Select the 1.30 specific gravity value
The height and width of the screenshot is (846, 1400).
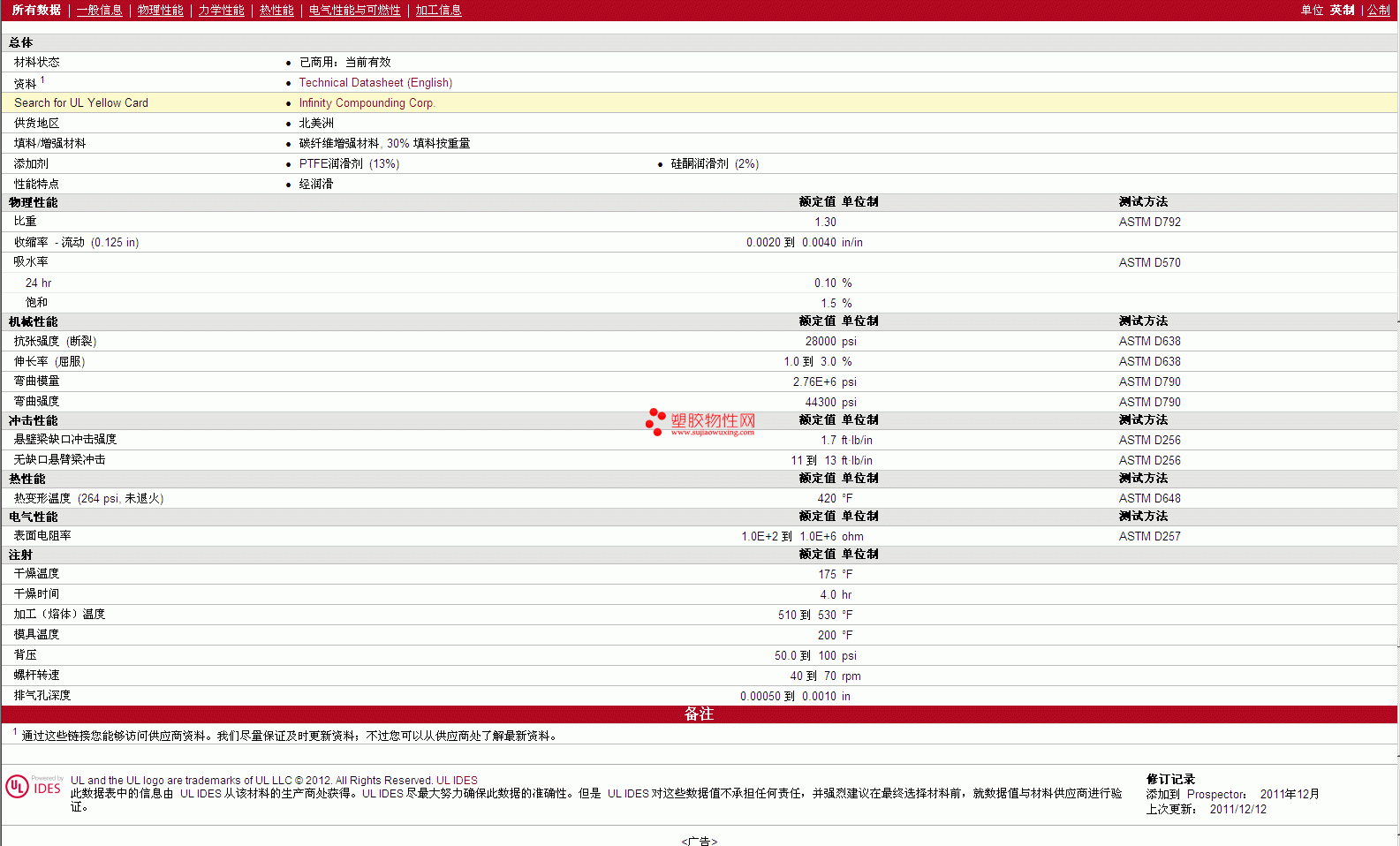[x=825, y=222]
